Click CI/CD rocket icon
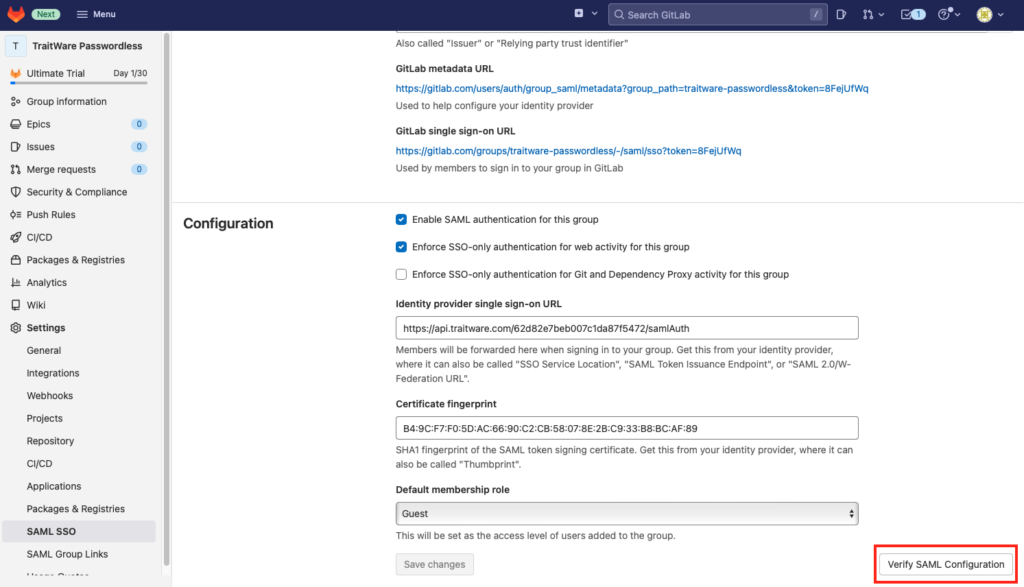The height and width of the screenshot is (587, 1024). [x=16, y=237]
